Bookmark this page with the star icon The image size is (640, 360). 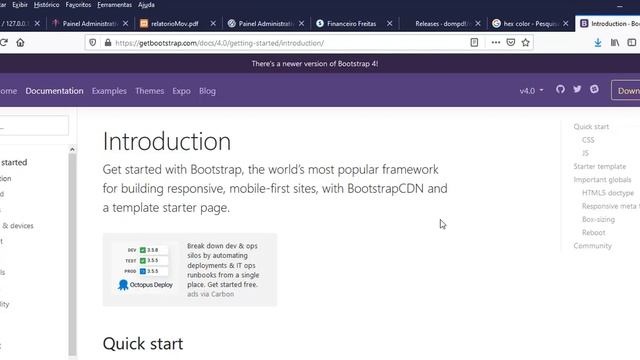(526, 42)
